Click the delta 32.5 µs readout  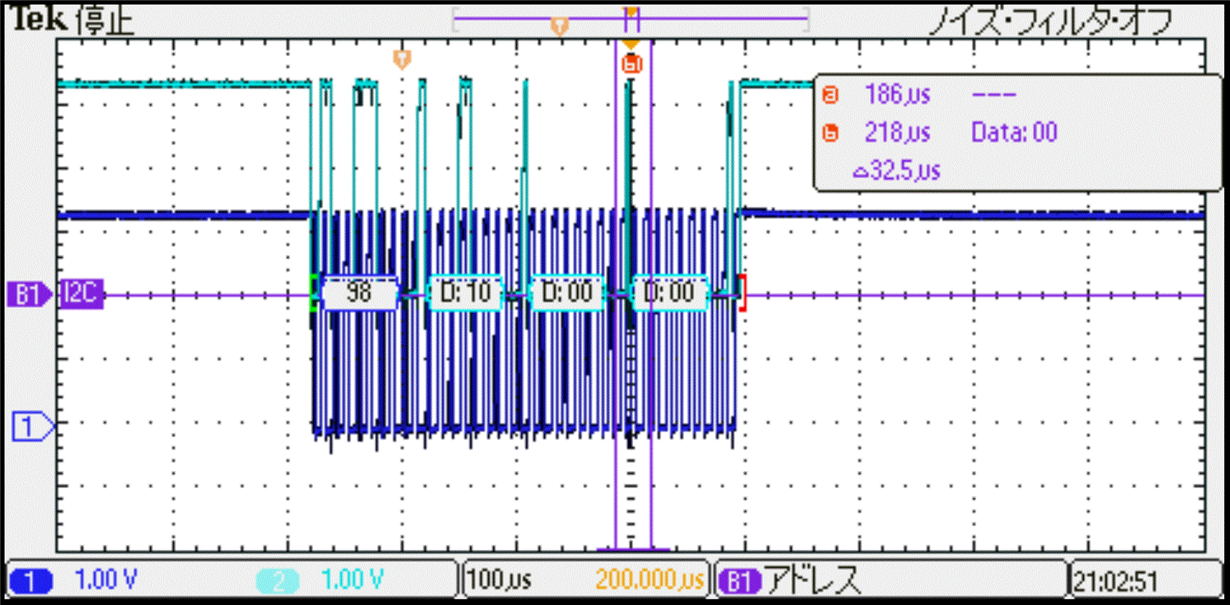coord(897,170)
